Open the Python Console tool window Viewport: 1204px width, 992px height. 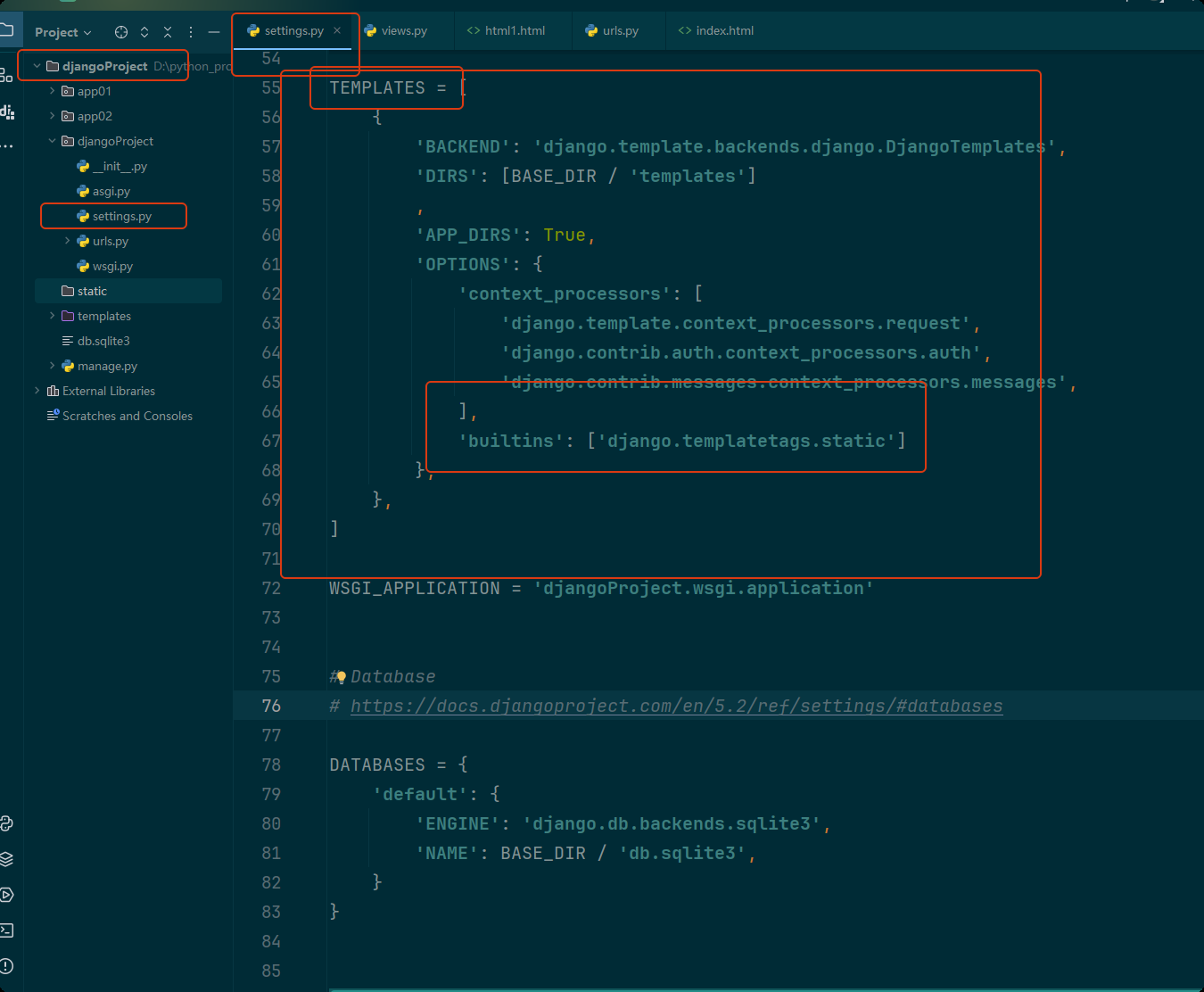tap(6, 823)
